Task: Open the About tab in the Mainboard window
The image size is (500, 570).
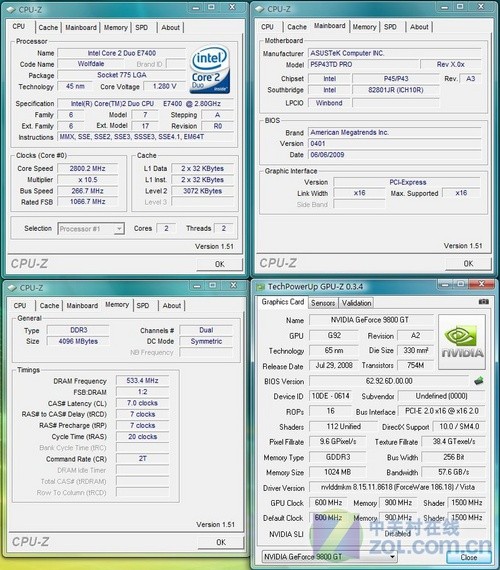Action: [419, 27]
